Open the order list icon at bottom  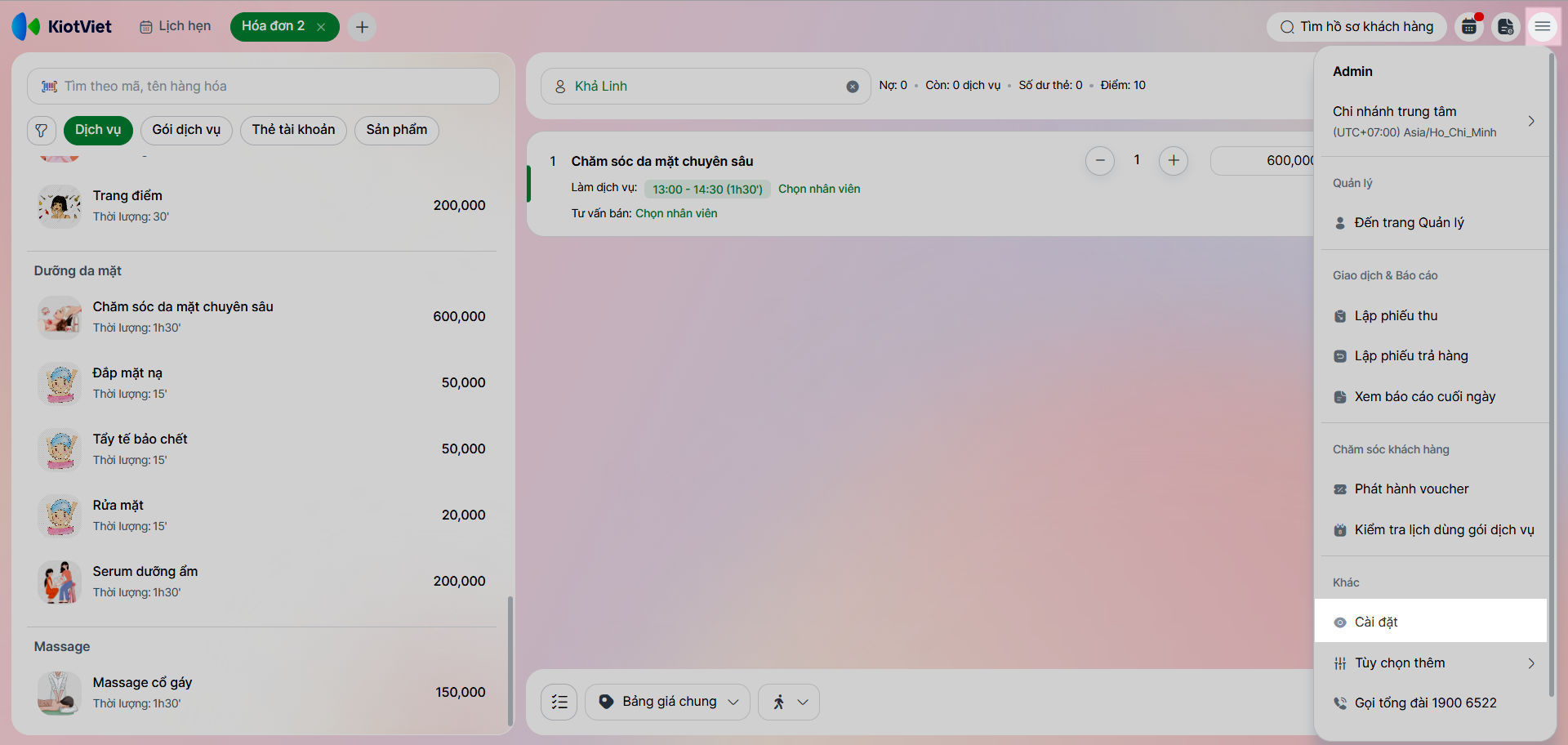pos(559,702)
